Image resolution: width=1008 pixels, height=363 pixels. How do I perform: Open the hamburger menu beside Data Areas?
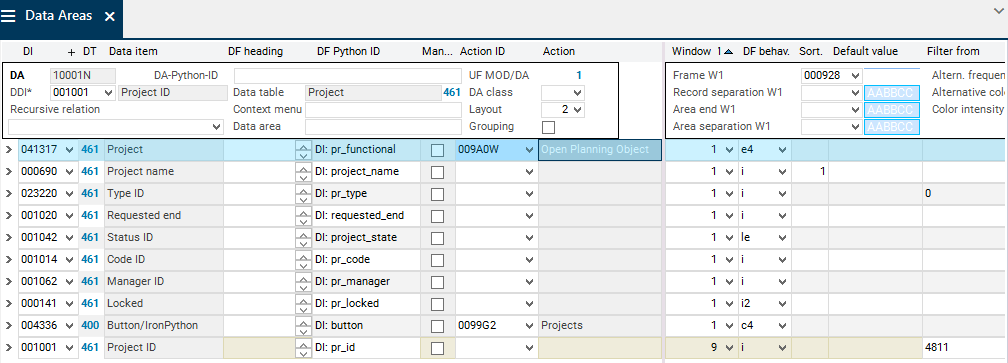(x=8, y=16)
